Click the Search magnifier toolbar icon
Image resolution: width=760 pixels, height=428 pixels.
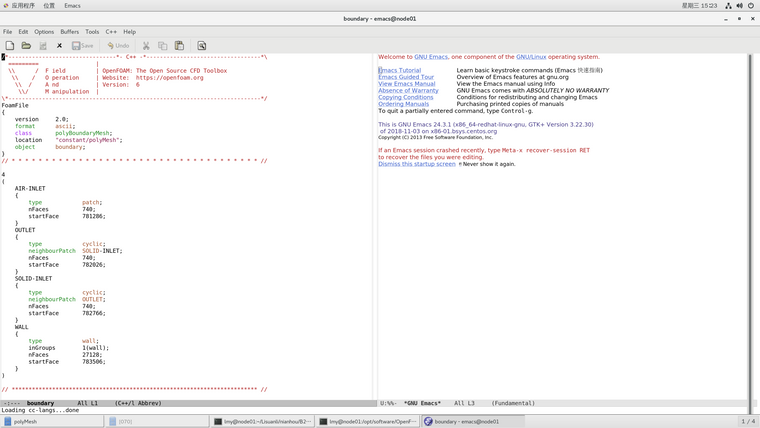point(201,46)
